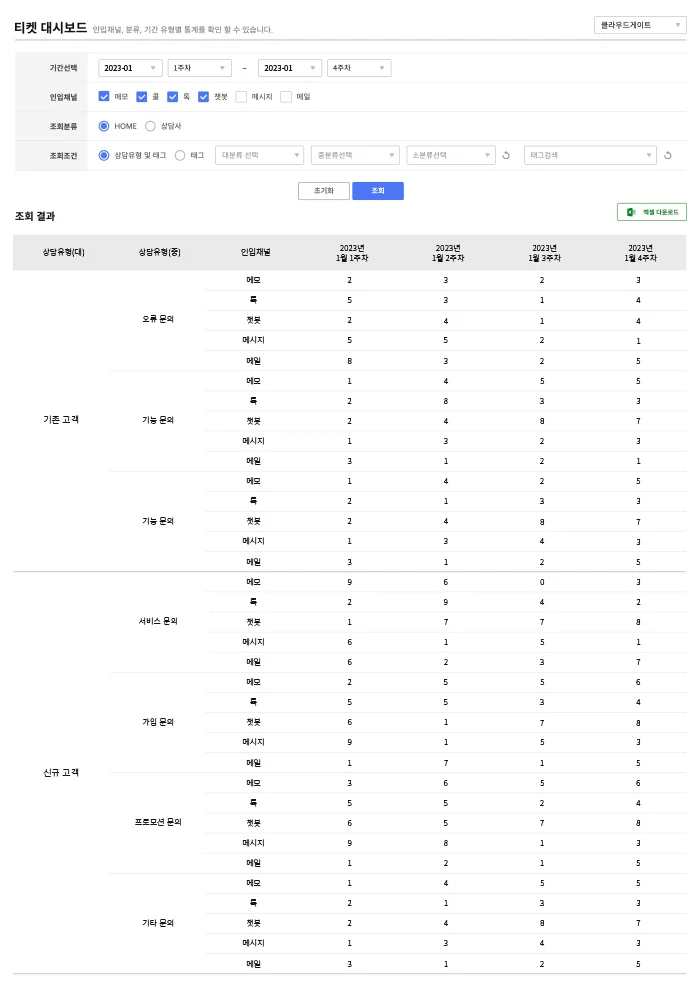Open the 1주차 week dropdown
This screenshot has height=992, width=700.
coord(198,68)
